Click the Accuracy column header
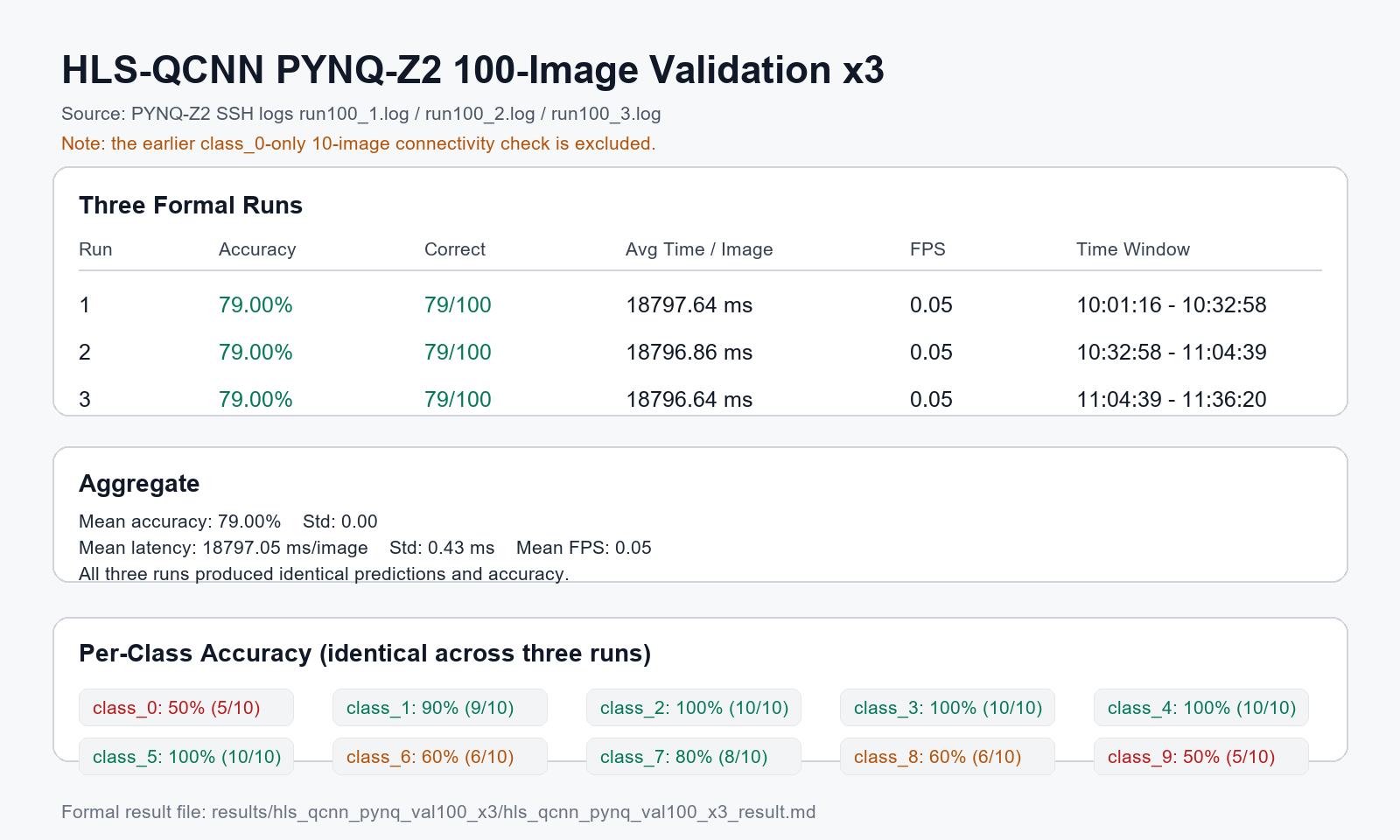The width and height of the screenshot is (1400, 840). tap(257, 249)
